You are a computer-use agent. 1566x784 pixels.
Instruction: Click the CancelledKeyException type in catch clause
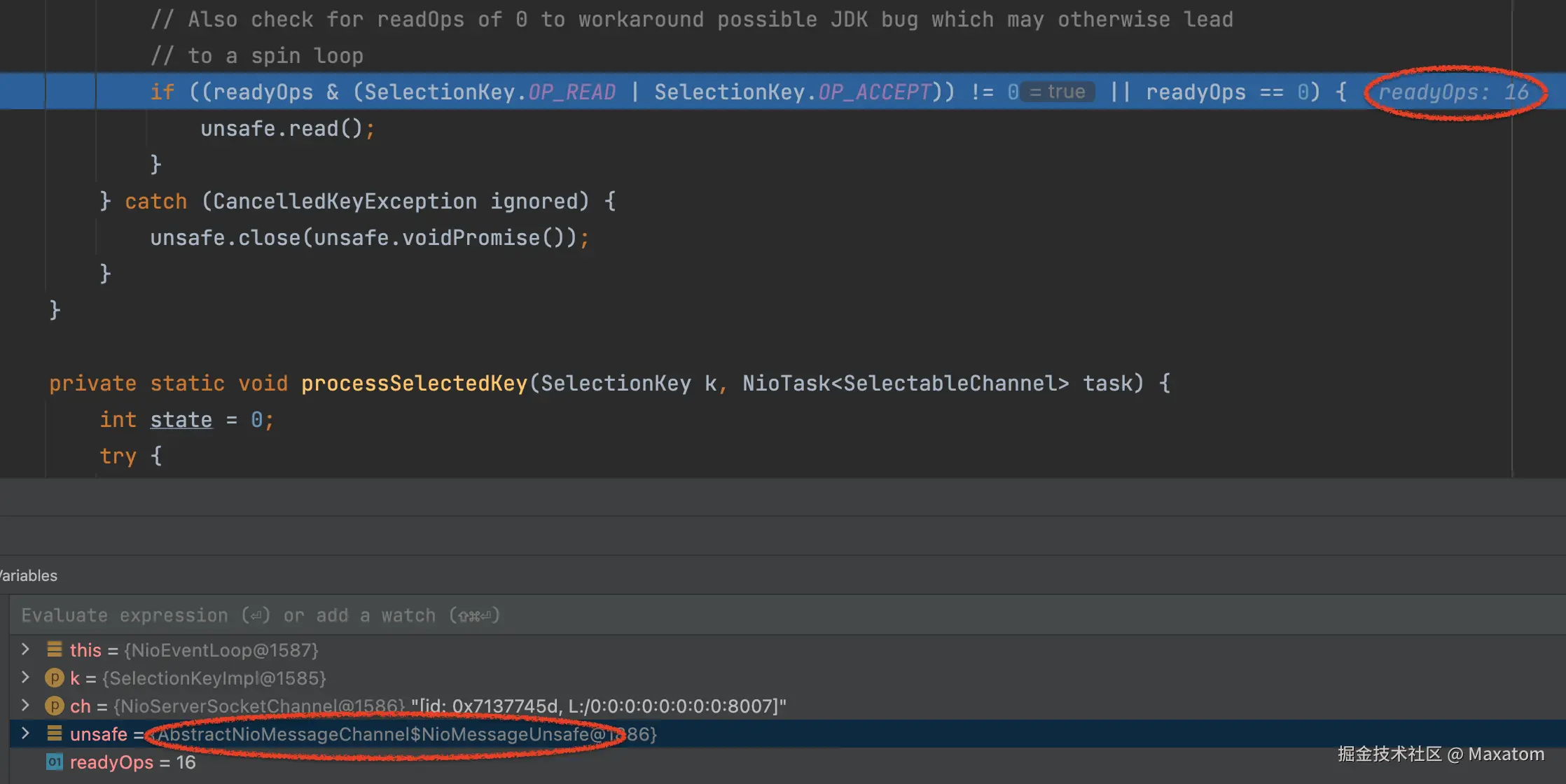click(344, 202)
